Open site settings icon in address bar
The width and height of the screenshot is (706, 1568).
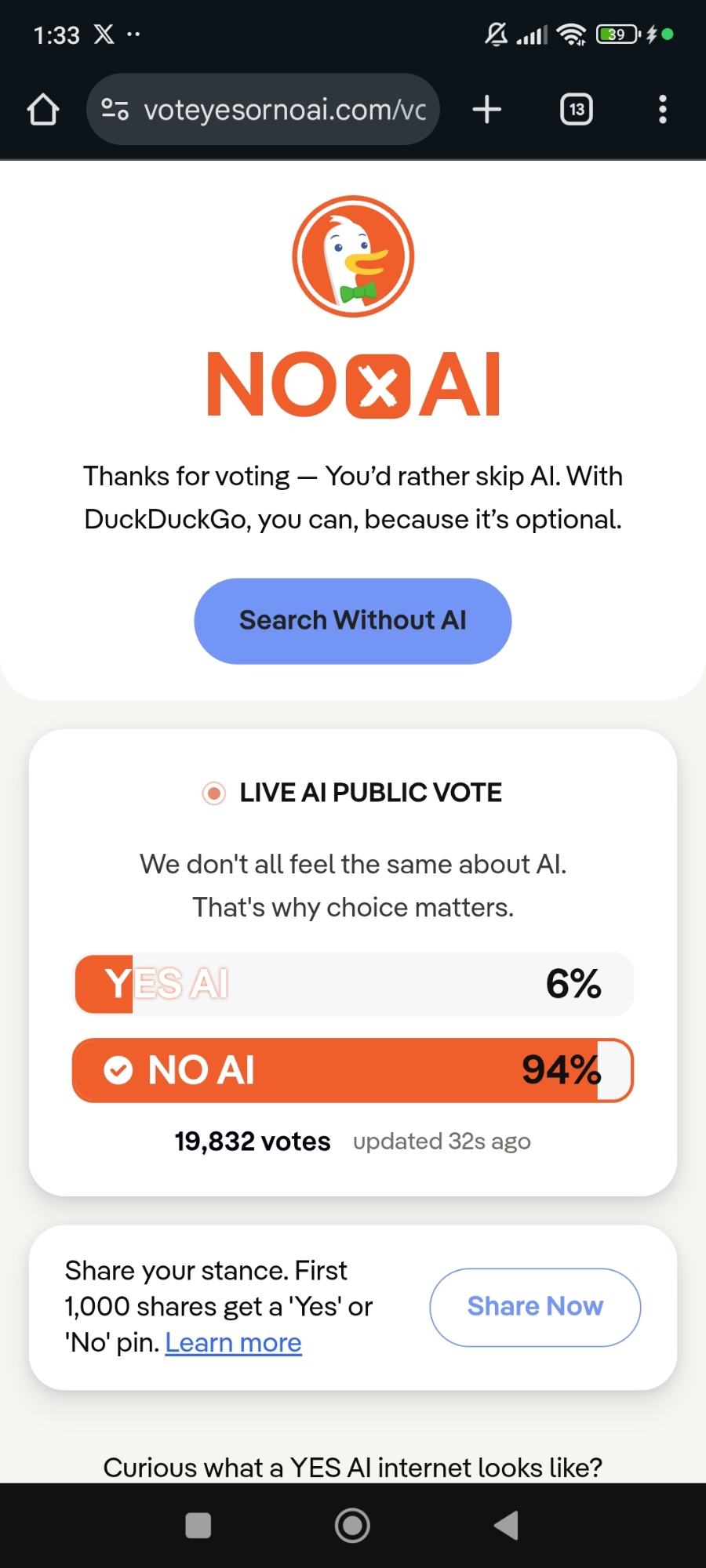click(x=115, y=110)
